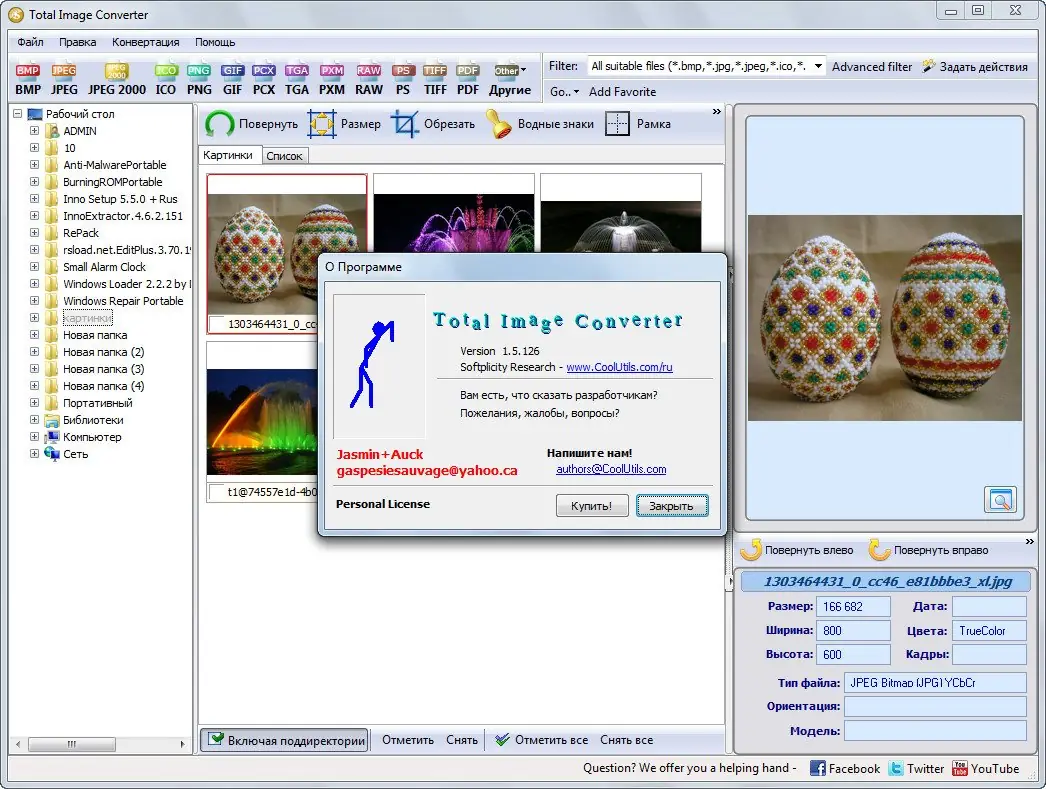Open Задать действия wizard
The height and width of the screenshot is (789, 1046).
[x=975, y=67]
